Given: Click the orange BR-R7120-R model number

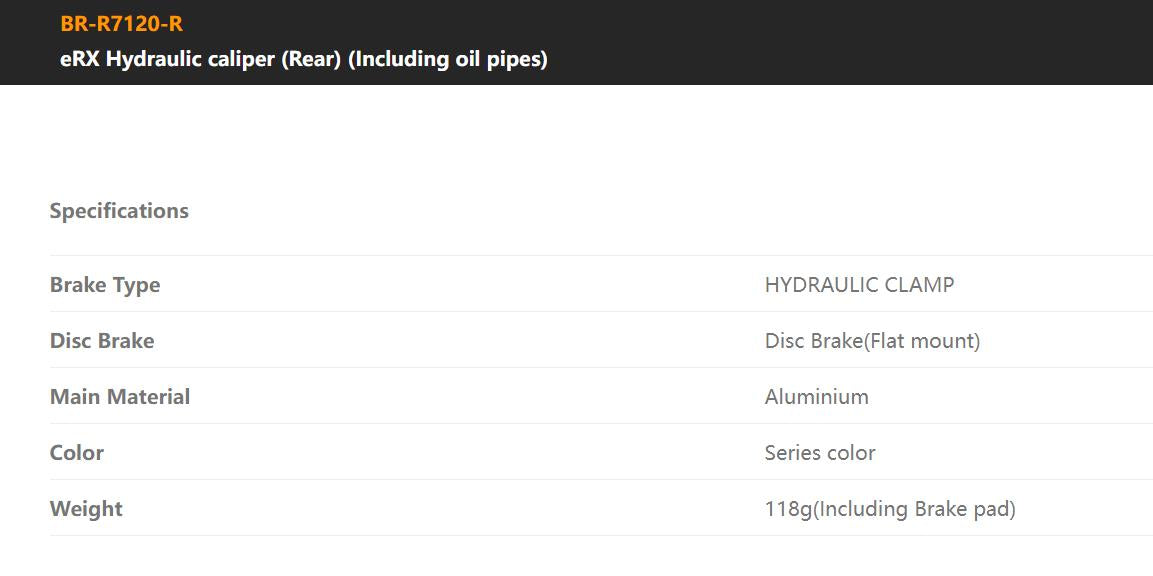Looking at the screenshot, I should pos(121,24).
